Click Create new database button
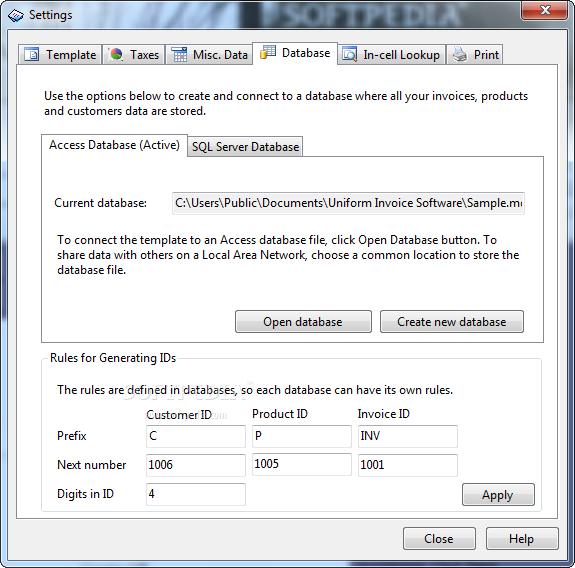This screenshot has height=568, width=575. click(x=452, y=322)
